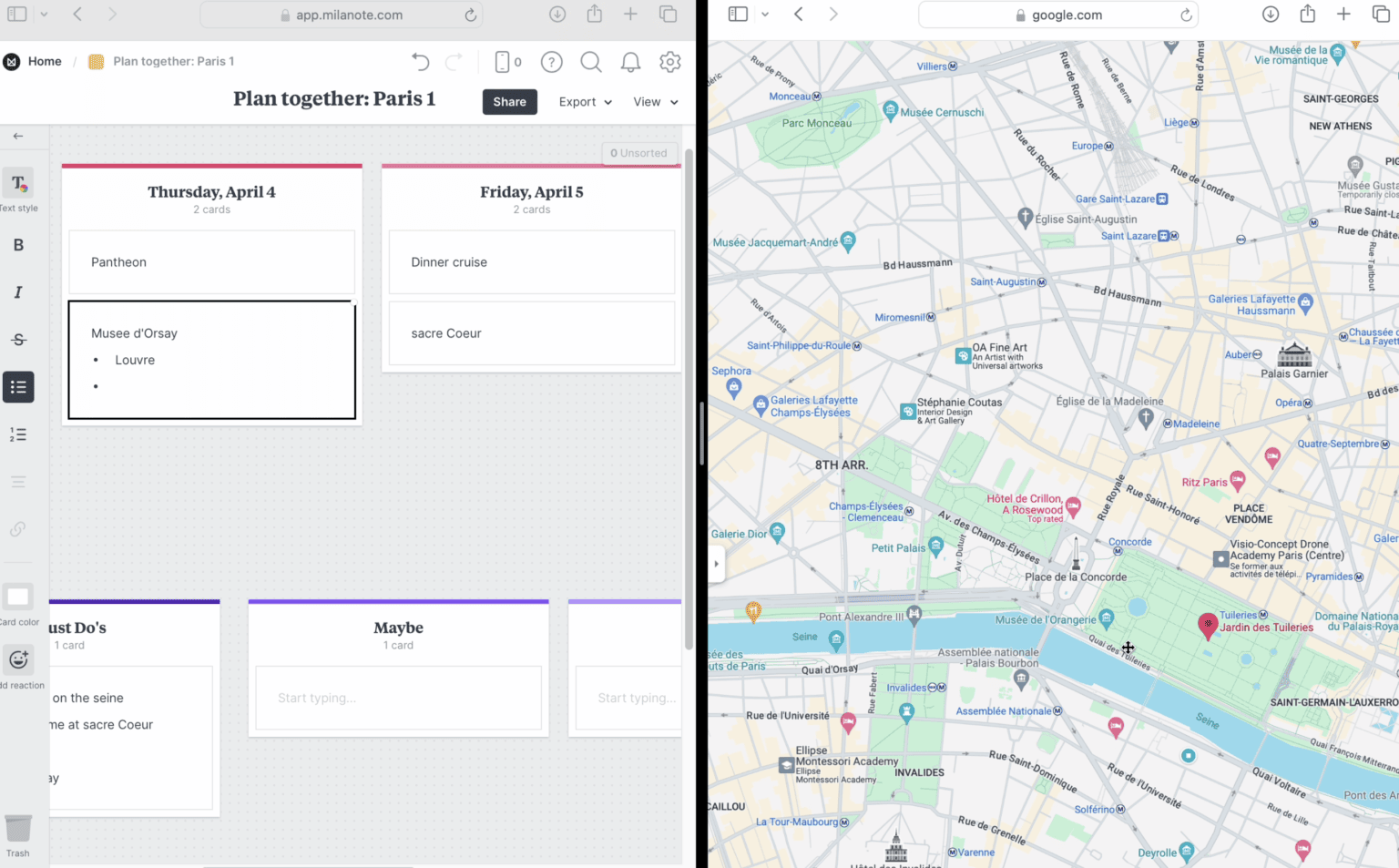
Task: Go back in Google Maps Safari window
Action: [799, 14]
